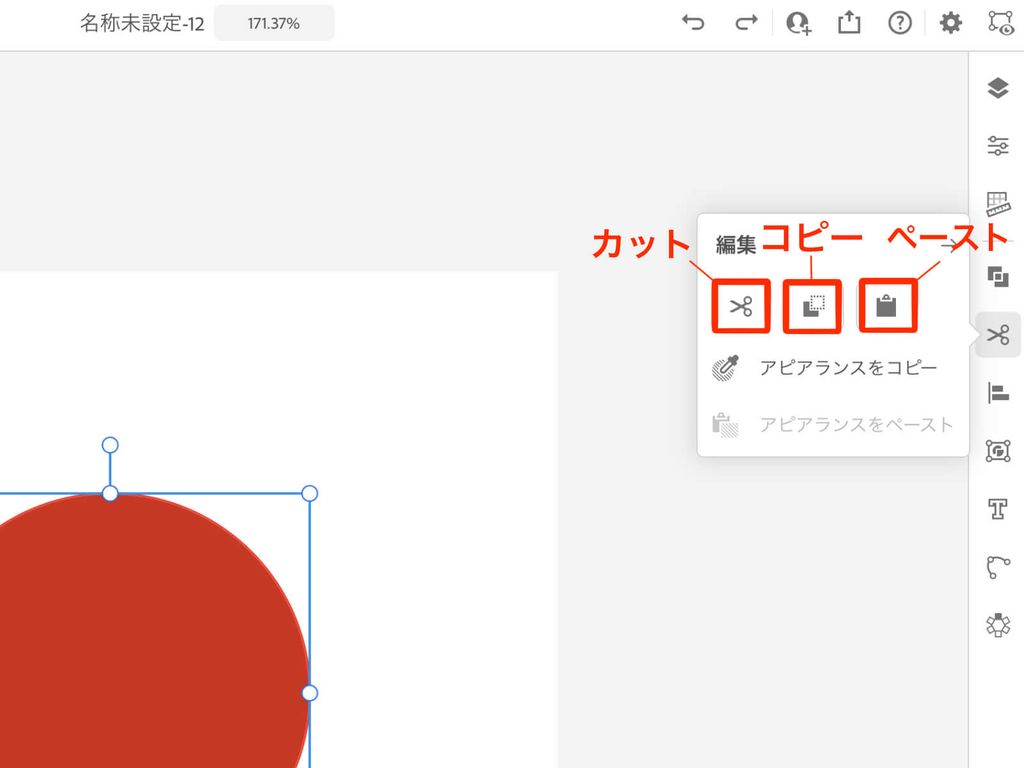The height and width of the screenshot is (768, 1024).
Task: Click the top-right corner handle of selection
Action: coord(310,493)
